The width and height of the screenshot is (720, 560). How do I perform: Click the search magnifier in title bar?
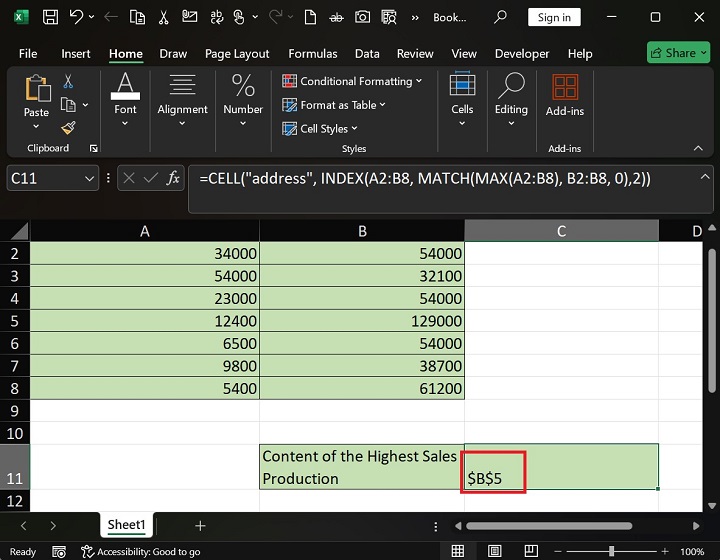pos(500,17)
